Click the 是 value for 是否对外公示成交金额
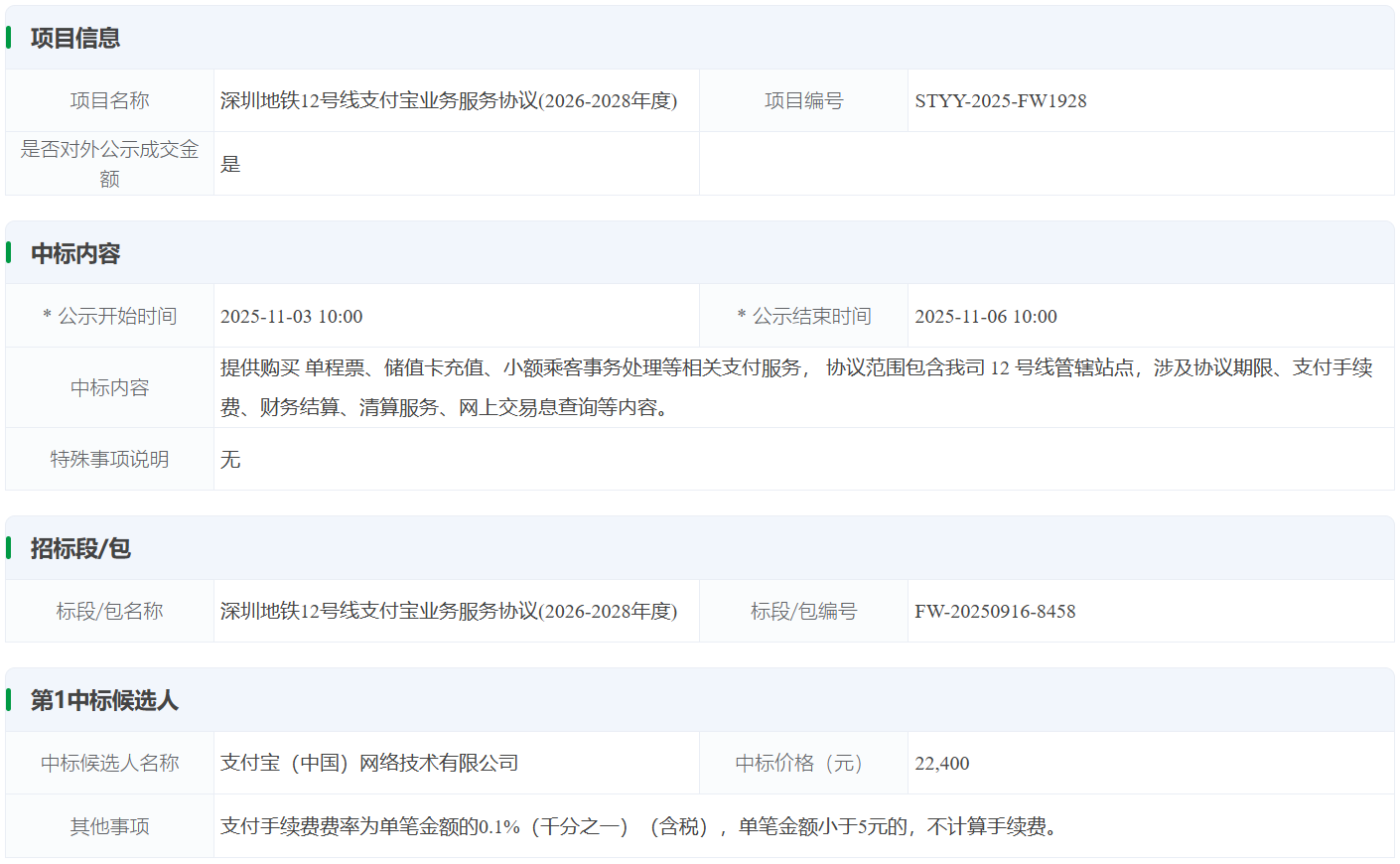The width and height of the screenshot is (1400, 864). point(230,164)
